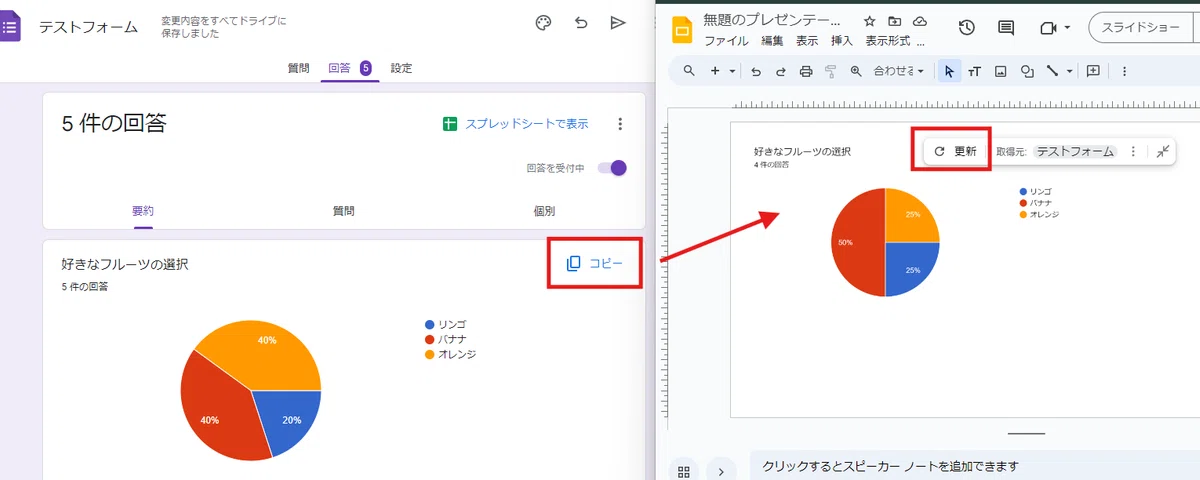Click the 更新 chart refresh button
The image size is (1200, 480).
pyautogui.click(x=955, y=151)
